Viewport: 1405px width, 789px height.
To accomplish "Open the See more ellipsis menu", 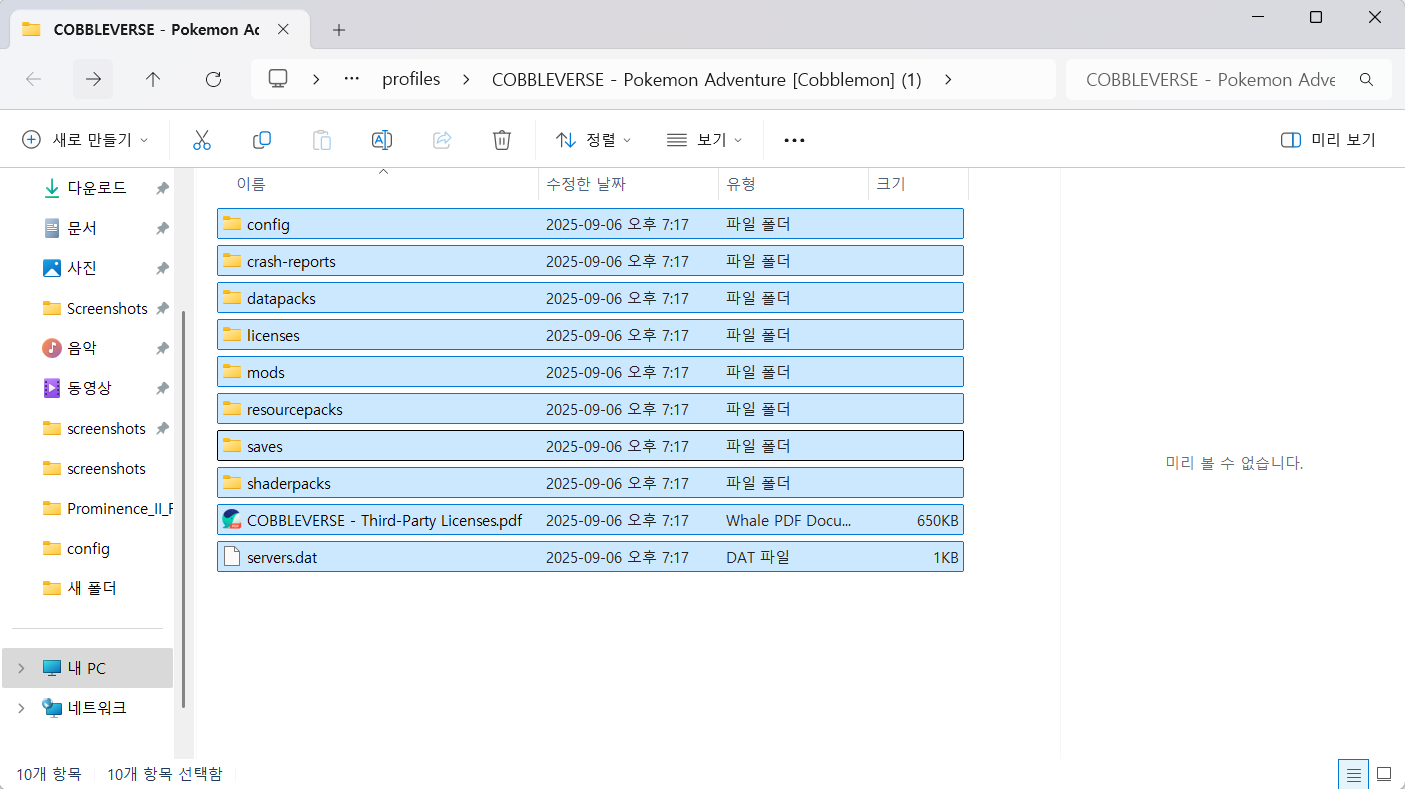I will tap(794, 140).
